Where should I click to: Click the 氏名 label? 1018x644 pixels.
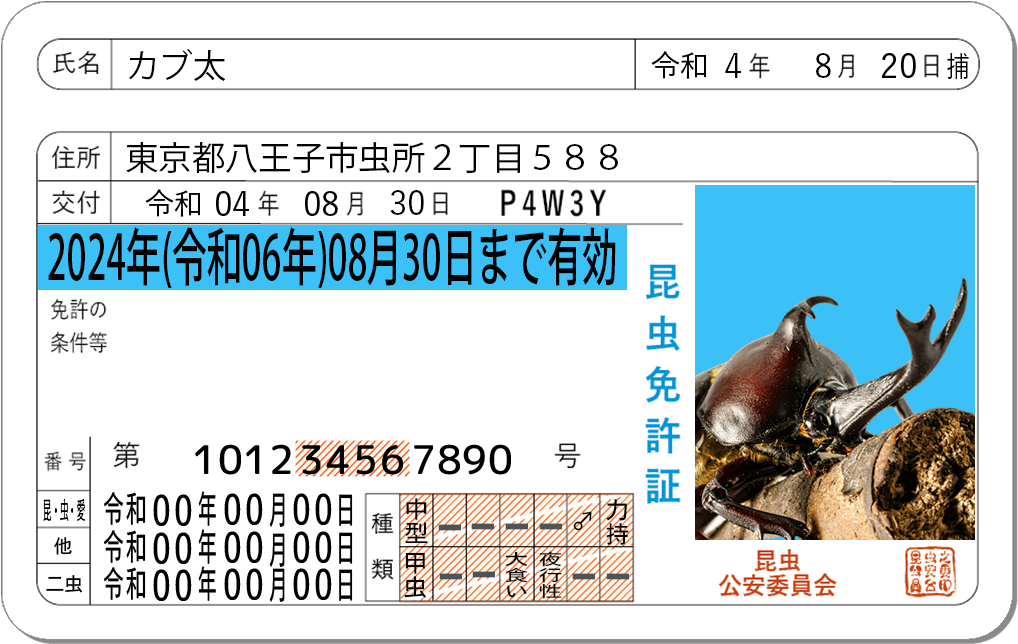point(76,65)
